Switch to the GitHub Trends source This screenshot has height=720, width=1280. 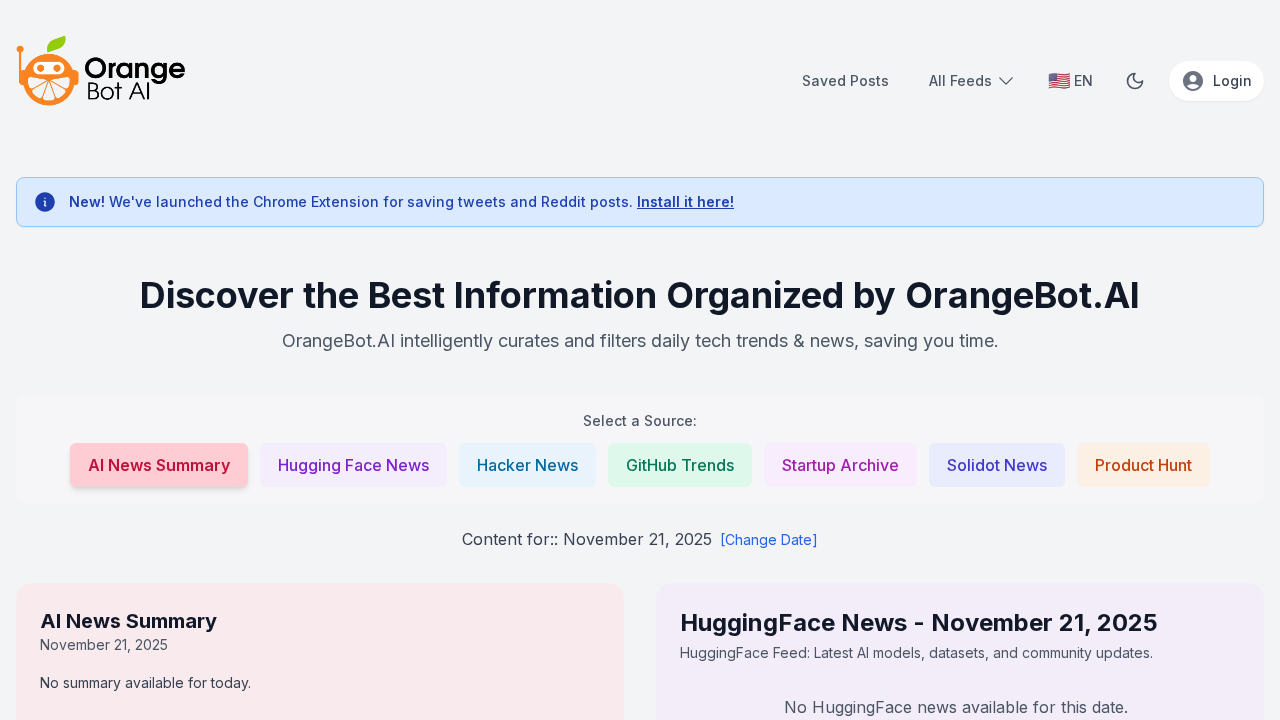point(679,464)
